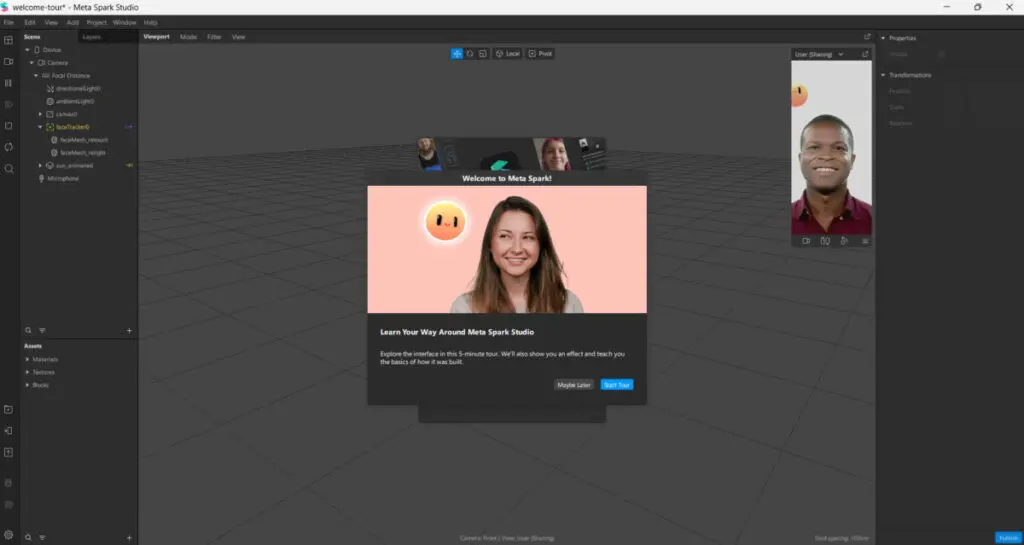Open the Project menu

tap(96, 22)
